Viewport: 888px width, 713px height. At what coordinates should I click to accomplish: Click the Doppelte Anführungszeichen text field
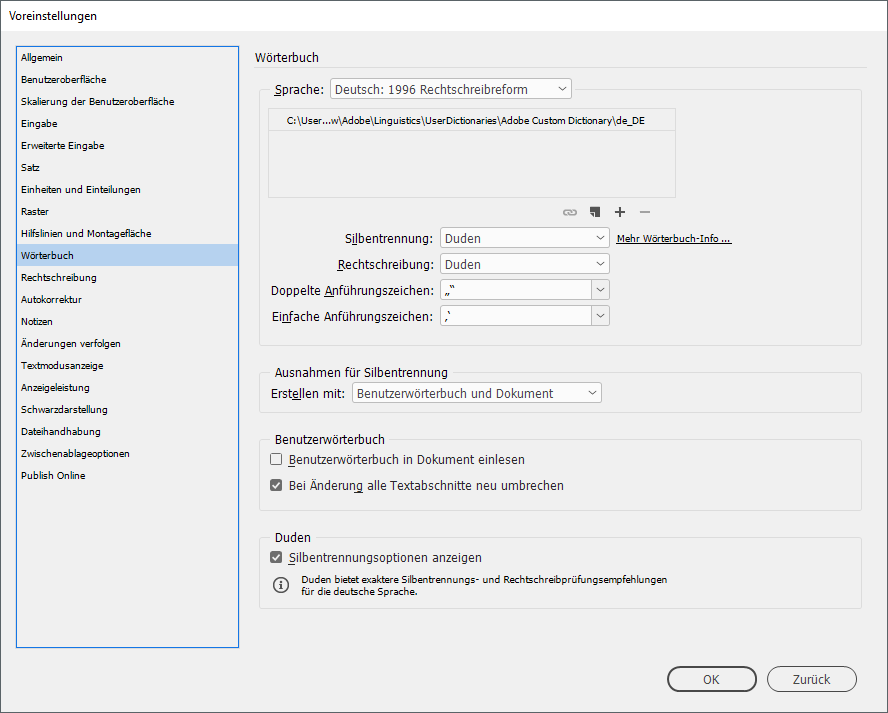tap(516, 290)
